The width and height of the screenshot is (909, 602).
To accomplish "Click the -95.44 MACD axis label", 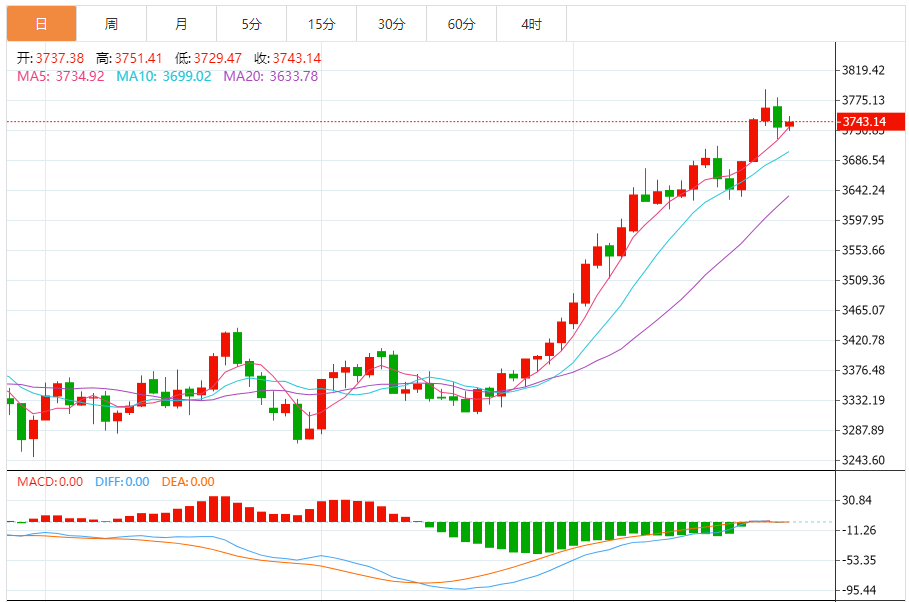I will [x=859, y=590].
